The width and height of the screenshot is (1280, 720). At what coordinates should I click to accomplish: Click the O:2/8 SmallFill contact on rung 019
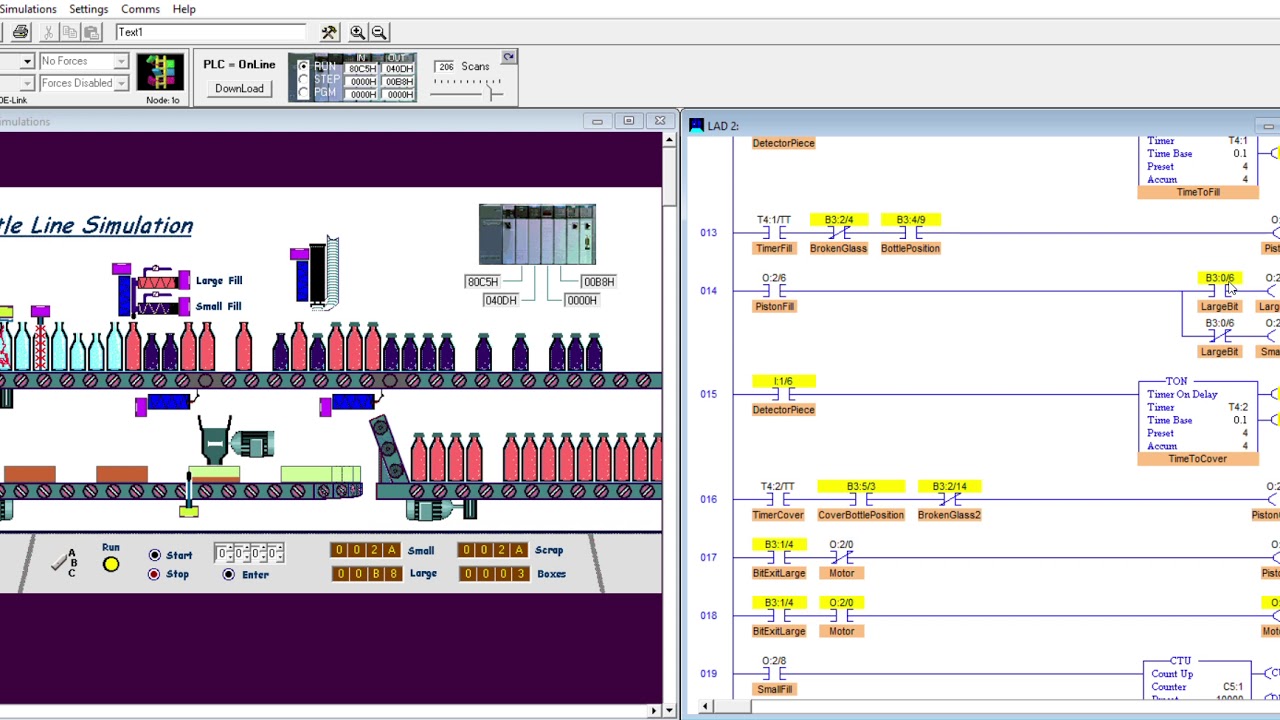point(774,674)
